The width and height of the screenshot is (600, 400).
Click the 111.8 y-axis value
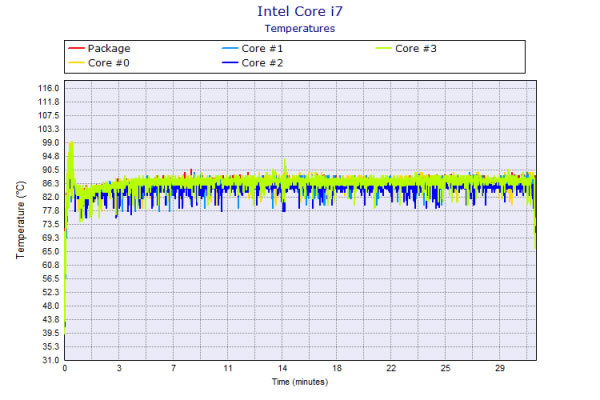click(48, 102)
